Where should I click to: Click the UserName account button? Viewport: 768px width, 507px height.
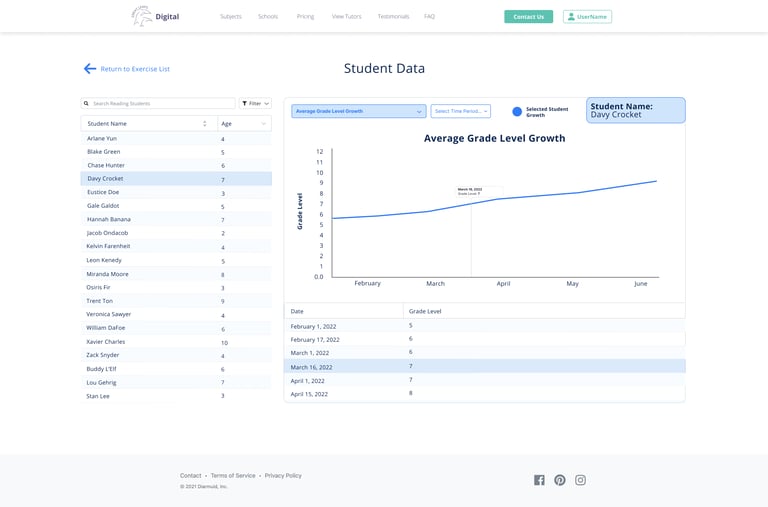pos(587,17)
